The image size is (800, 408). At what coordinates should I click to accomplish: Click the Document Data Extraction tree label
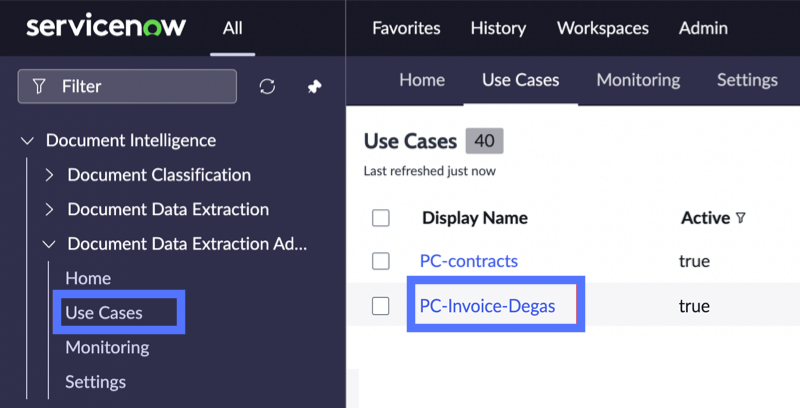[168, 210]
